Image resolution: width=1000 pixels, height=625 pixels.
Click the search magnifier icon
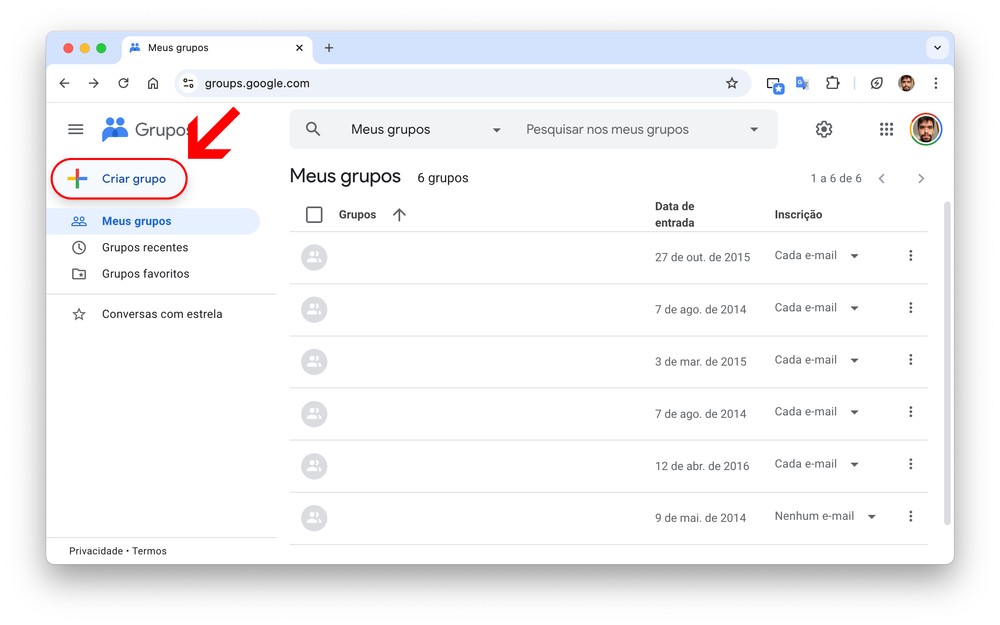(313, 129)
